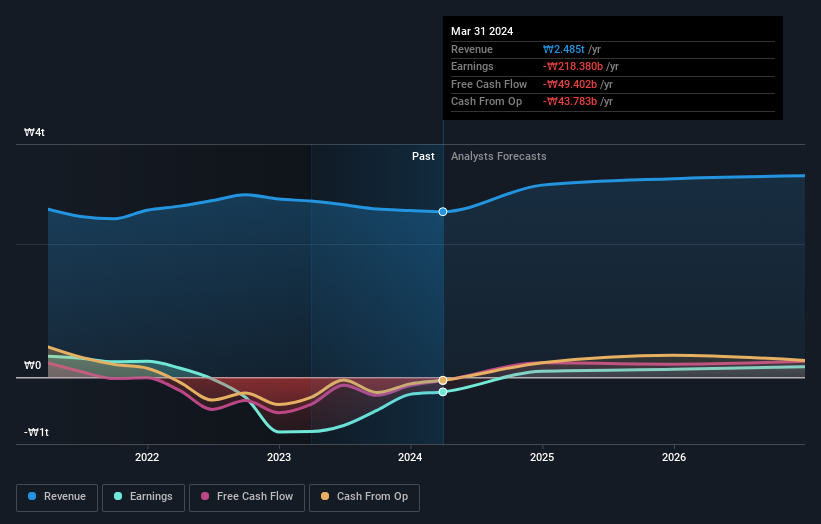Toggle the Revenue legend series
The height and width of the screenshot is (524, 821).
click(x=57, y=497)
